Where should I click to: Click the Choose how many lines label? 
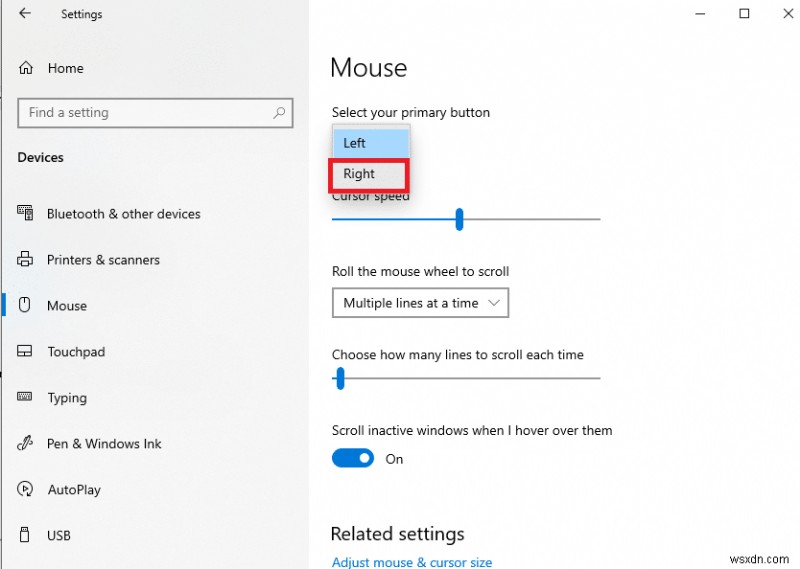(458, 355)
